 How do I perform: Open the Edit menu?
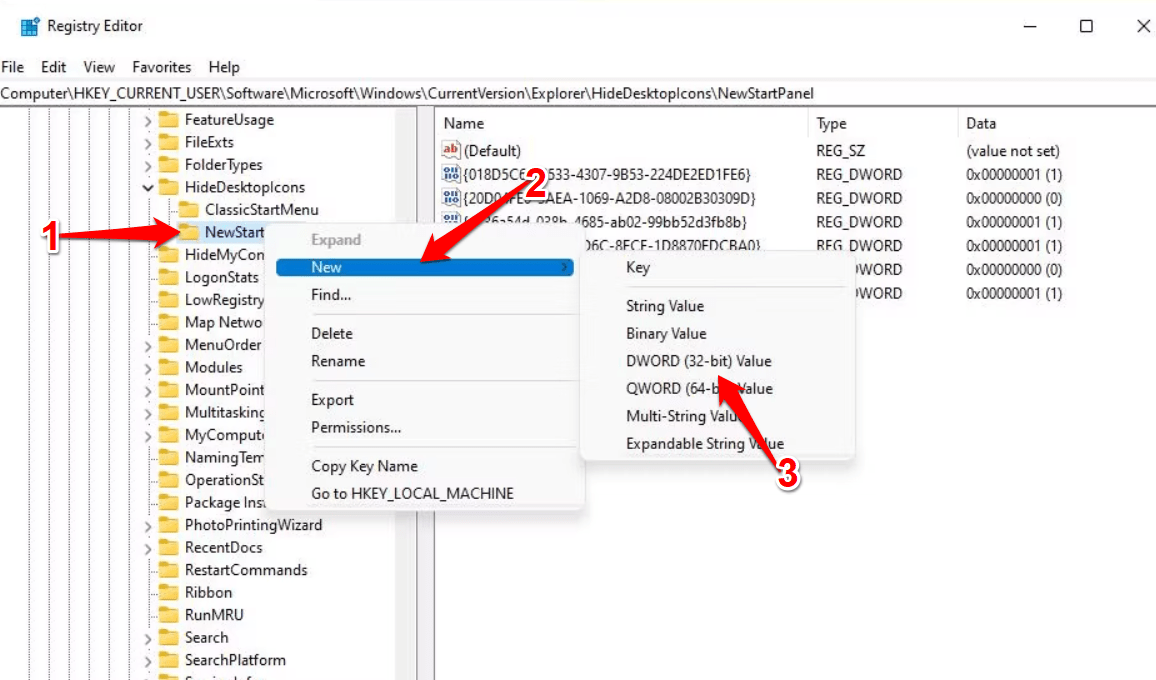pos(53,67)
